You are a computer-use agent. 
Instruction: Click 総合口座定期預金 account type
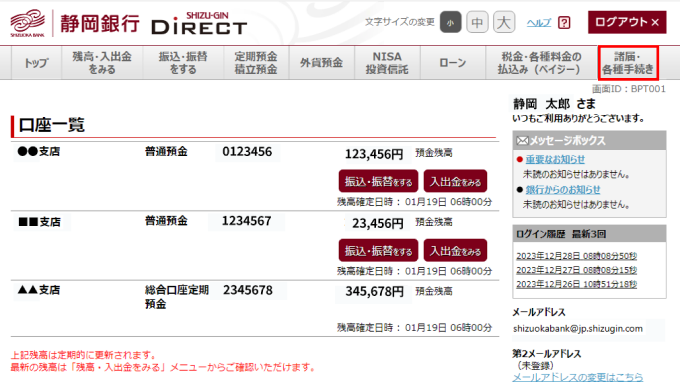click(177, 297)
